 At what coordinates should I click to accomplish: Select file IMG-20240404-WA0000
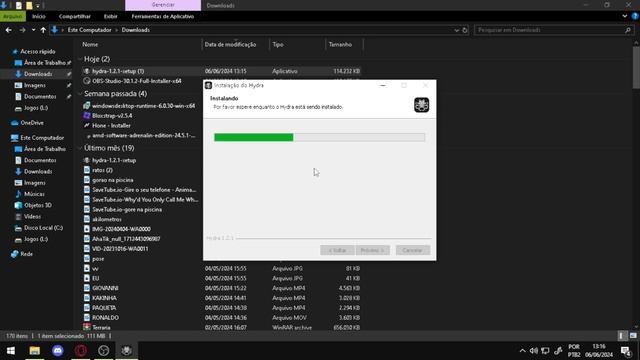[x=121, y=229]
